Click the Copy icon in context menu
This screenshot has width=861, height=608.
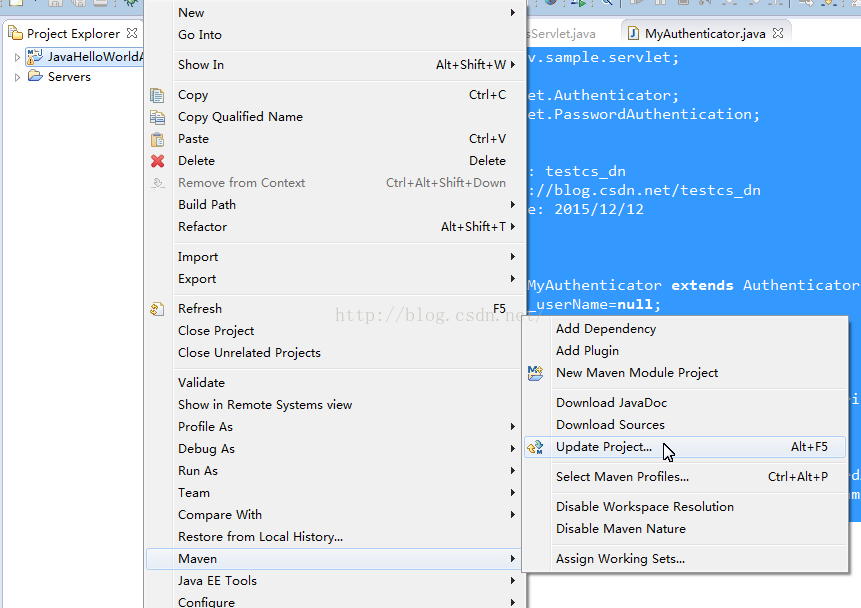click(157, 95)
